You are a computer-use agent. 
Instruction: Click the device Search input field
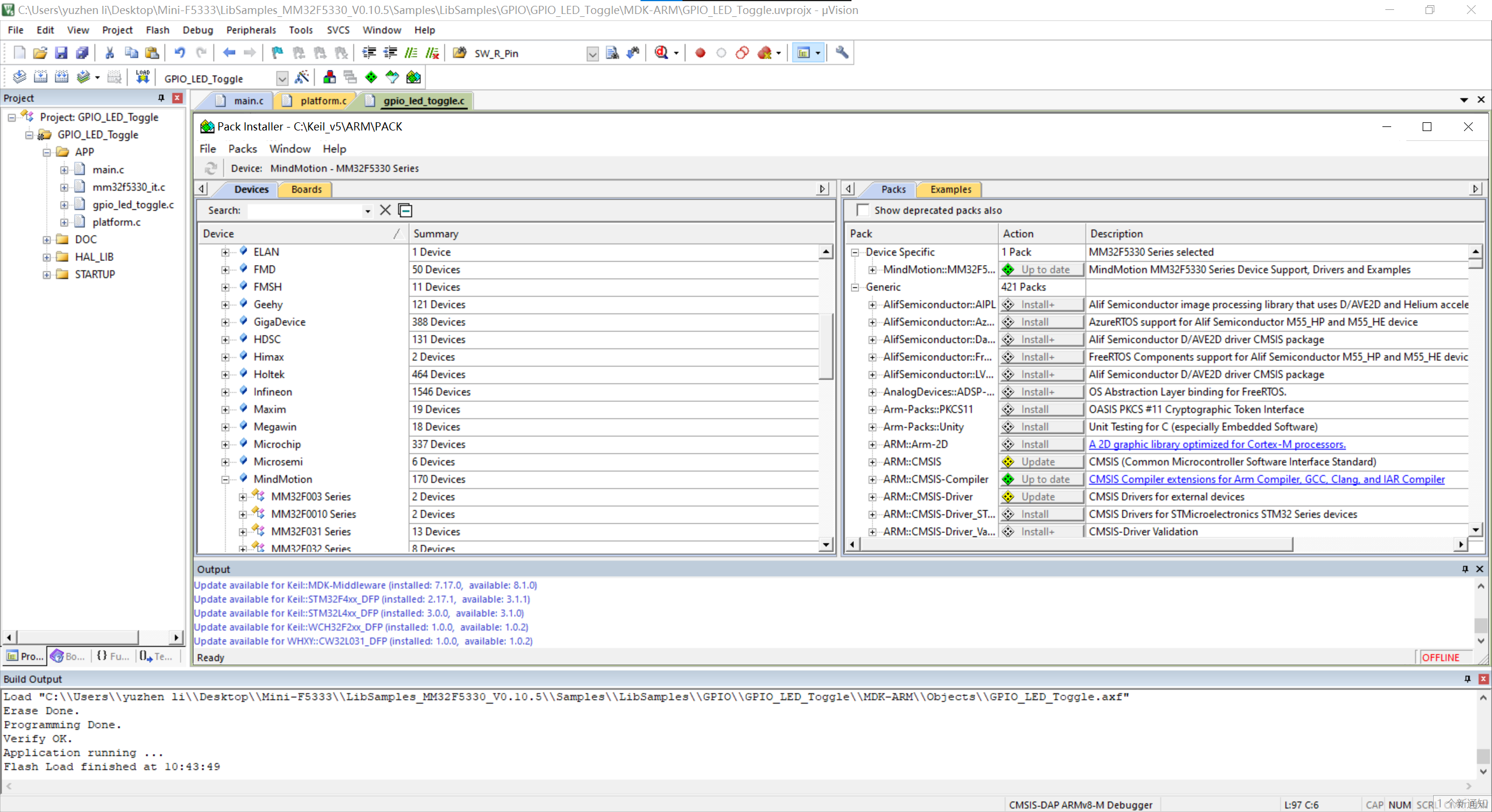point(304,210)
